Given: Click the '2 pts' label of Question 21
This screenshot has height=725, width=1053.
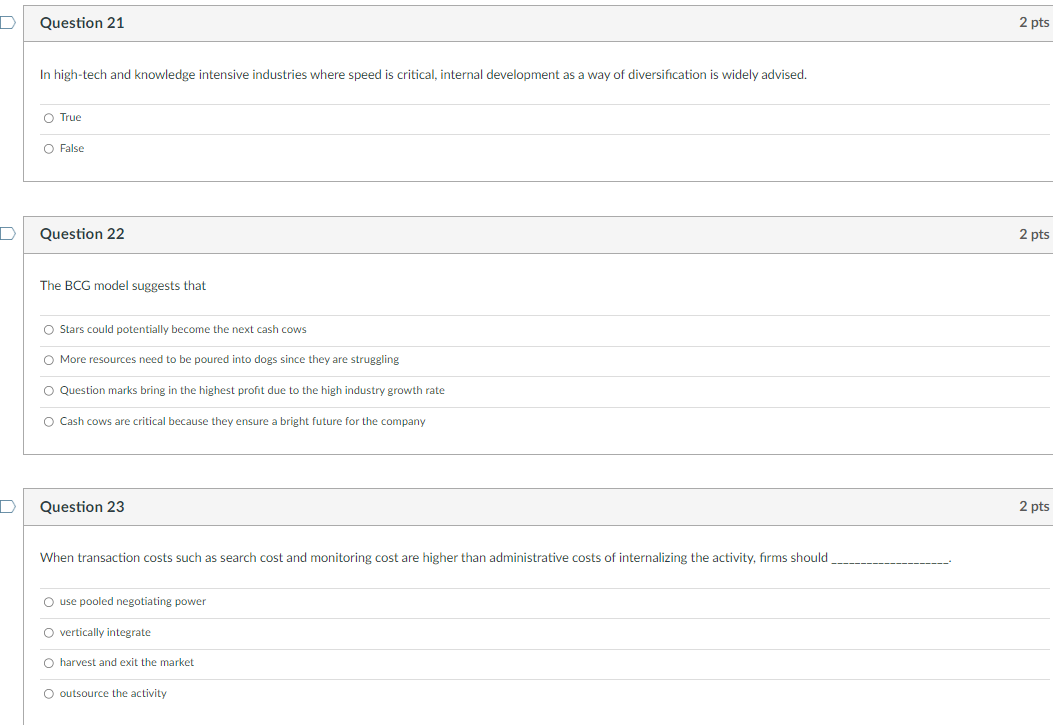Looking at the screenshot, I should [x=1034, y=22].
